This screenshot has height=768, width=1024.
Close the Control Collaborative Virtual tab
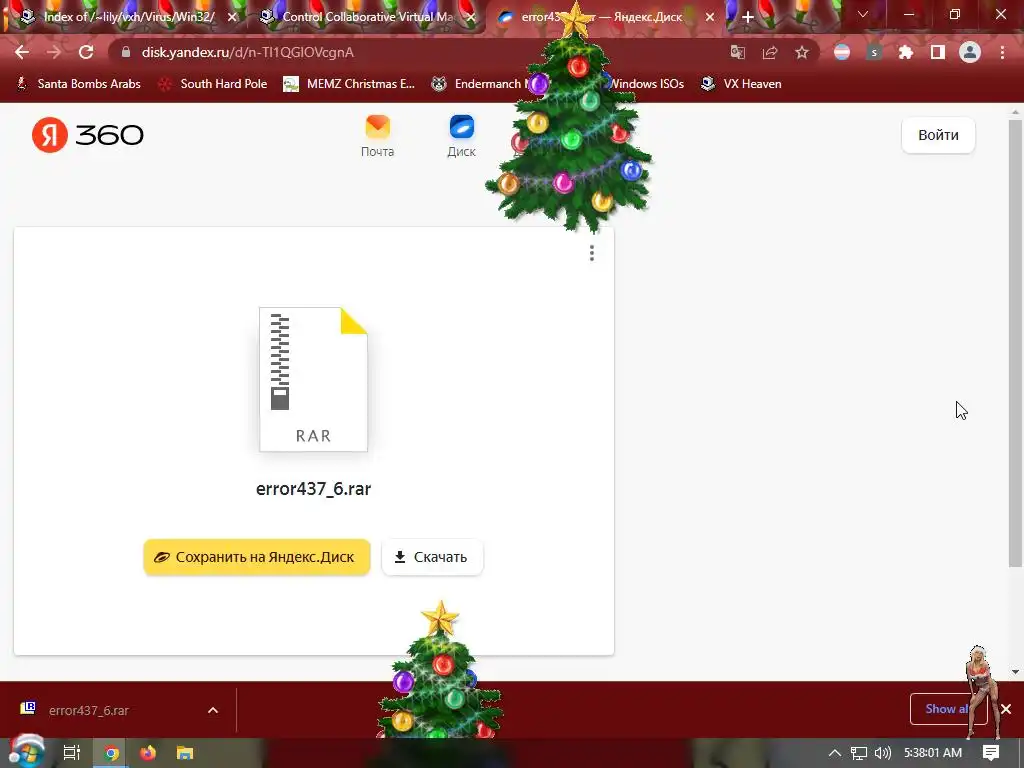tap(471, 17)
